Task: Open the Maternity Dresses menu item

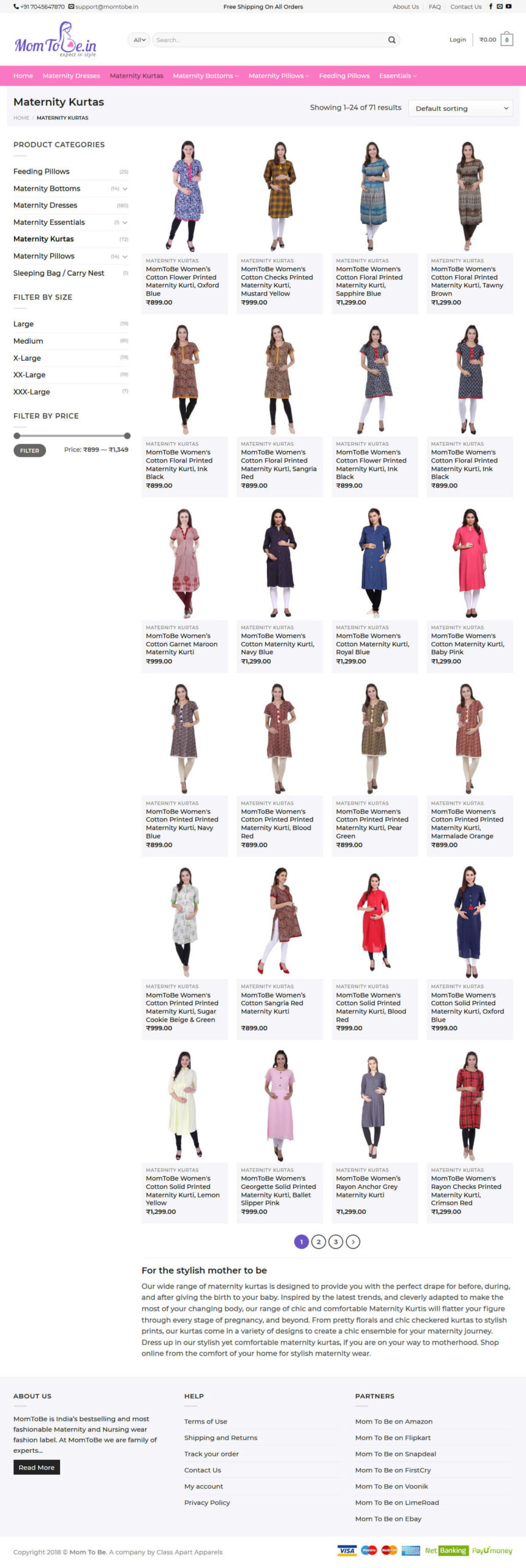Action: (71, 76)
